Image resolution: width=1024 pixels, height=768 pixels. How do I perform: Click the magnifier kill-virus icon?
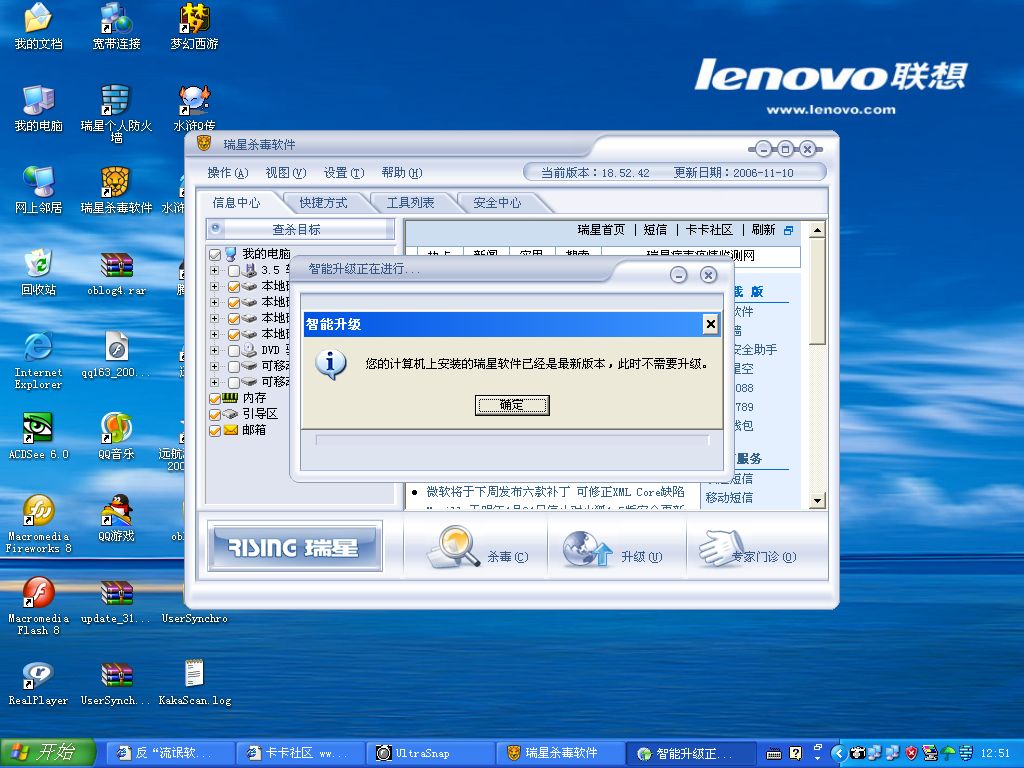(x=453, y=547)
